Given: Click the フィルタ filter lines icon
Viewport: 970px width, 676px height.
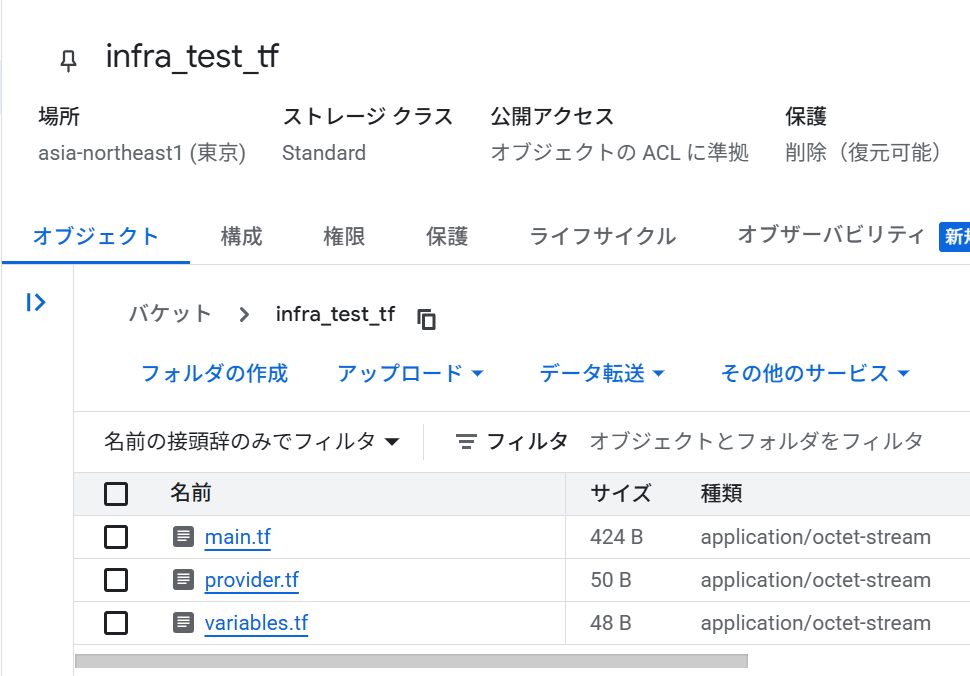Looking at the screenshot, I should tap(466, 442).
